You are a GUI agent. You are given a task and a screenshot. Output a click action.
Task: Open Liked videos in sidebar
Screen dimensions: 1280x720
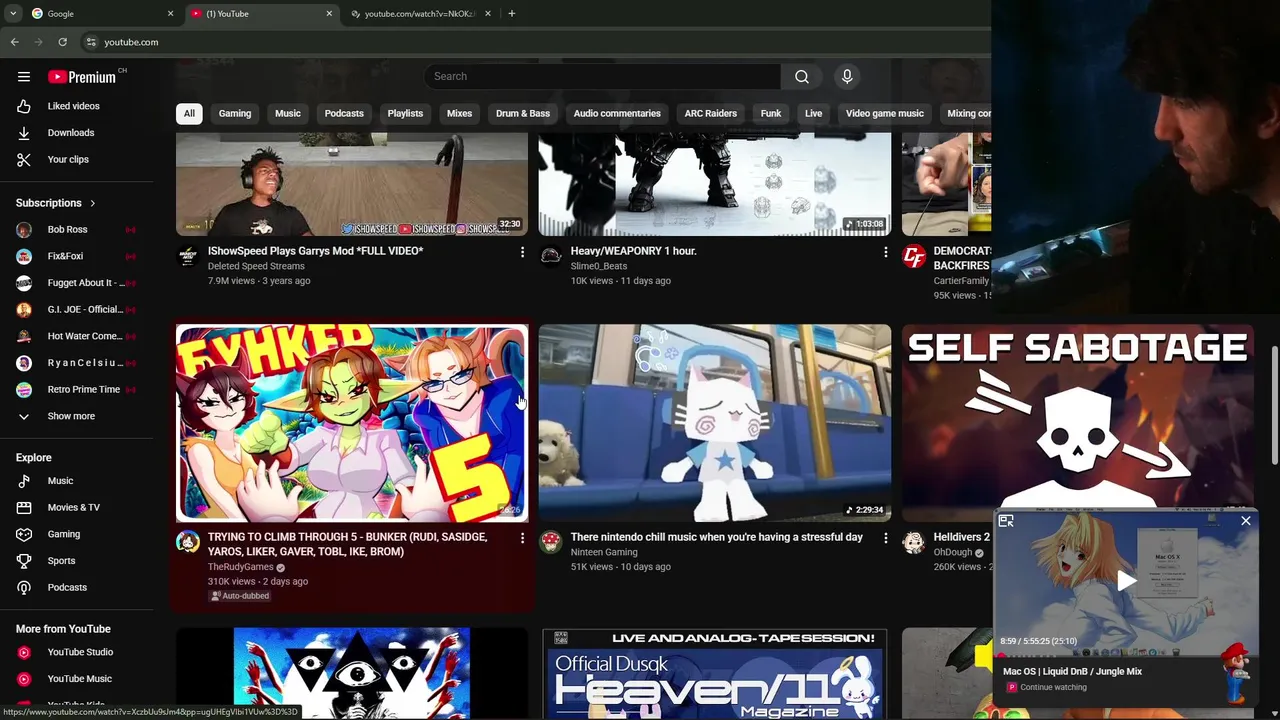73,106
